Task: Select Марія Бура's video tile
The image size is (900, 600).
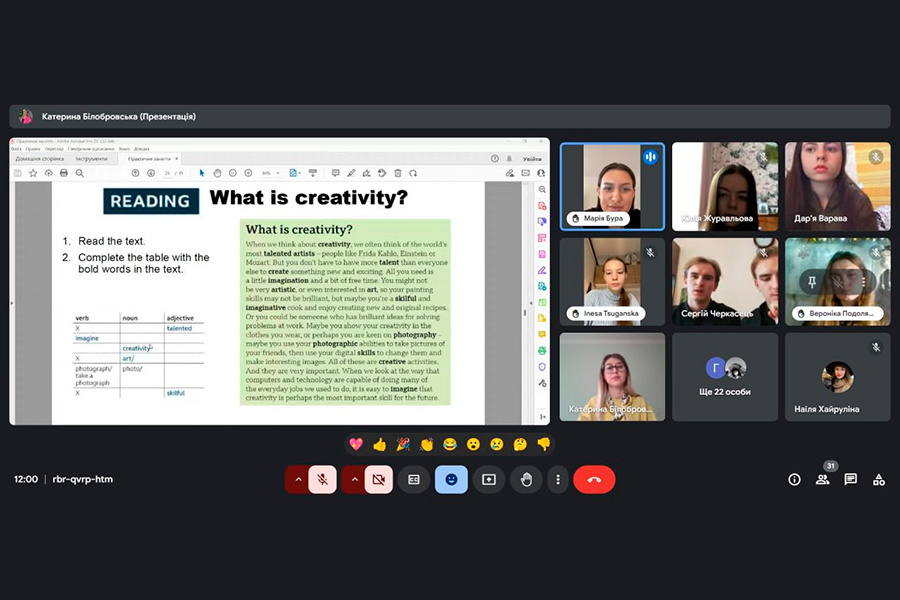Action: point(612,187)
